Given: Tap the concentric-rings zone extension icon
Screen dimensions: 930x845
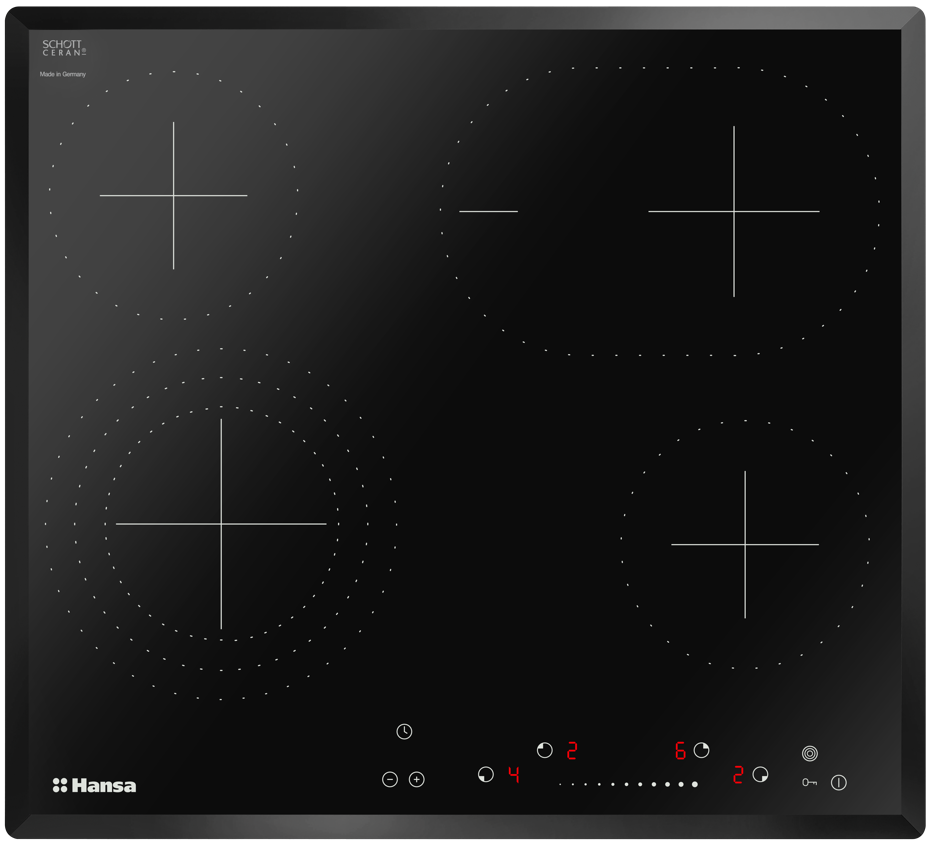Looking at the screenshot, I should coord(810,753).
